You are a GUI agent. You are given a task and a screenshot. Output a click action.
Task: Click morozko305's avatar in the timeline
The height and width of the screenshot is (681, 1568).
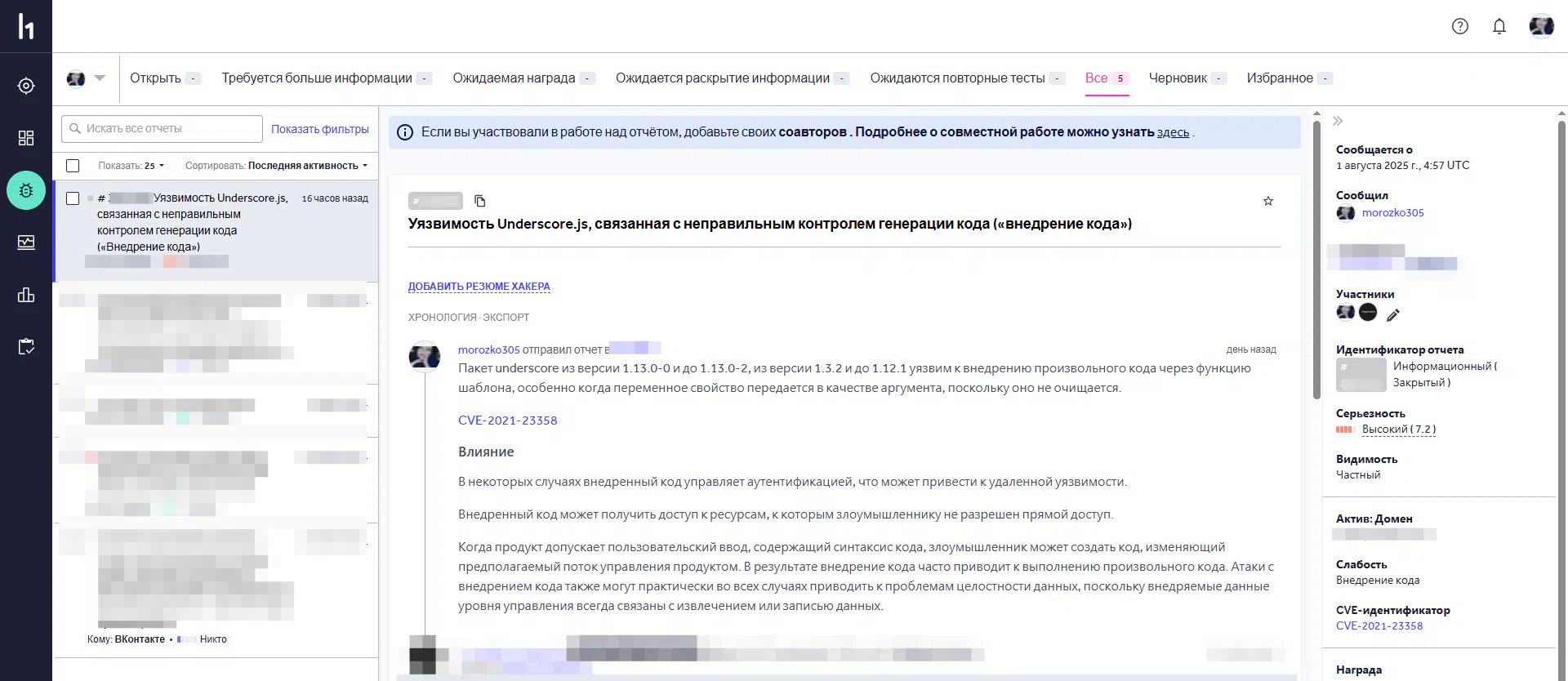(425, 357)
